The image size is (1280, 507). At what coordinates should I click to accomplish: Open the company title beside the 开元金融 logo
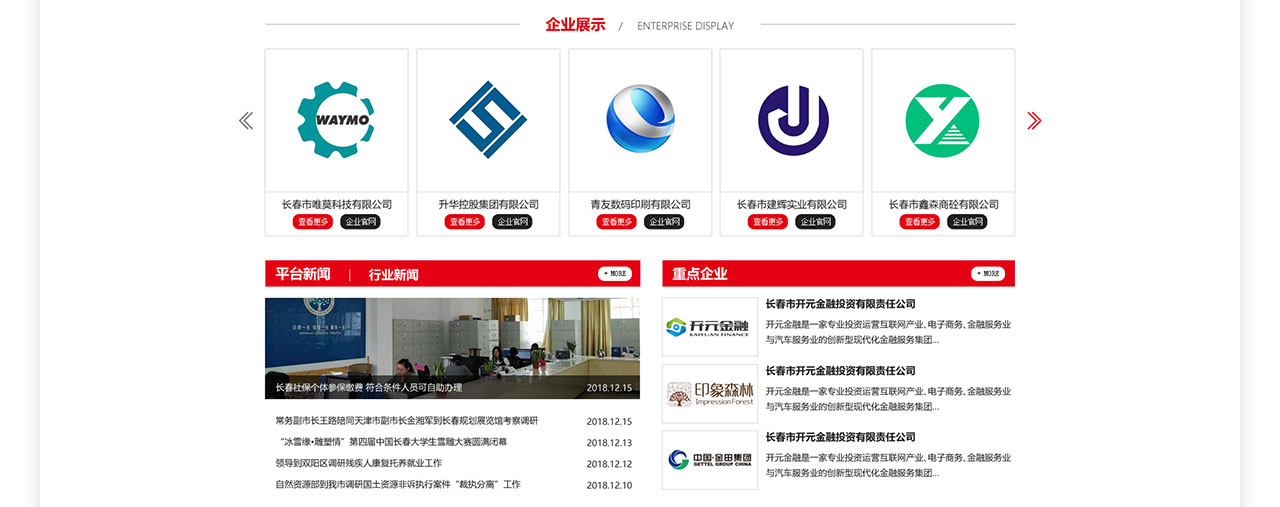[841, 304]
